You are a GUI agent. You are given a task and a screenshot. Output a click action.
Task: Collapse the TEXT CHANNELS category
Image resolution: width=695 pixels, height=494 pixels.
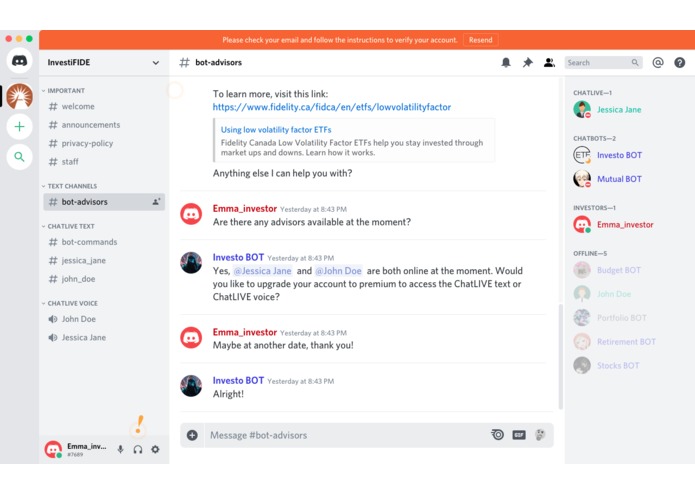coord(69,186)
